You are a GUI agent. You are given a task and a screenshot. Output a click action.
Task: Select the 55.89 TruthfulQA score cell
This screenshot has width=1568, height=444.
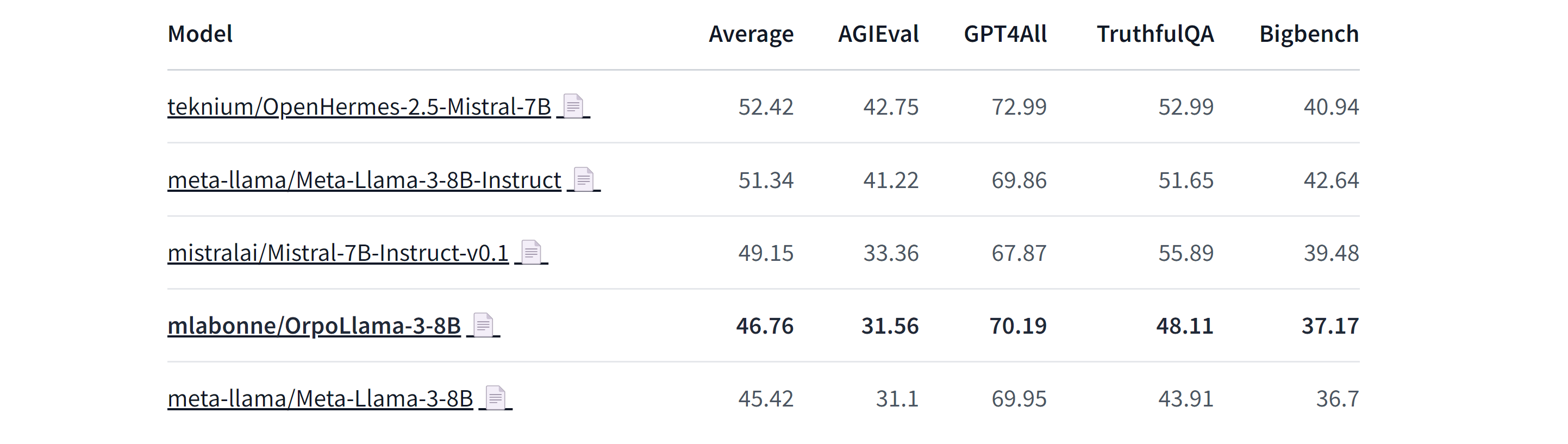(x=1185, y=252)
